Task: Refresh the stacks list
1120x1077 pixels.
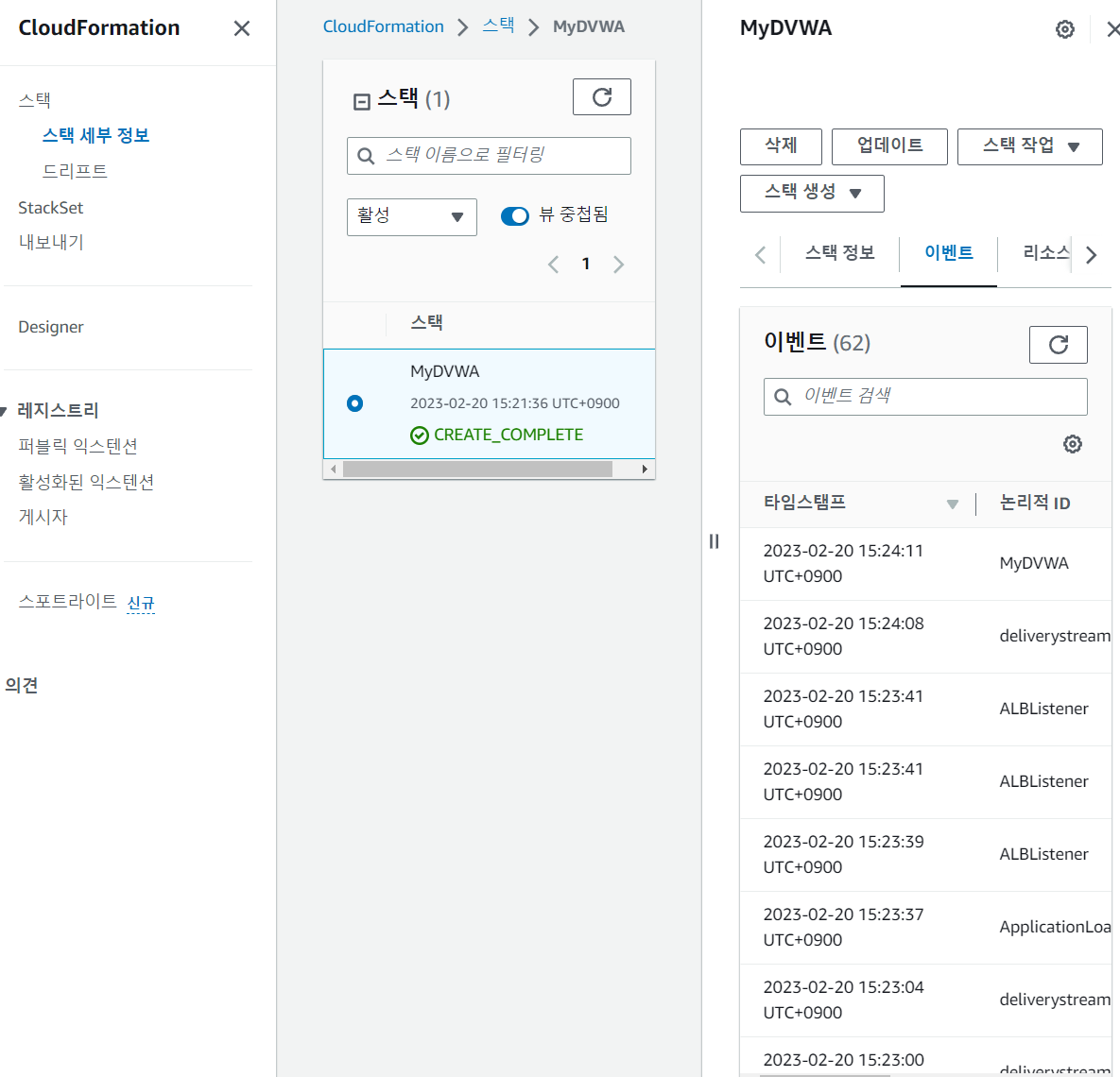Action: pos(601,97)
